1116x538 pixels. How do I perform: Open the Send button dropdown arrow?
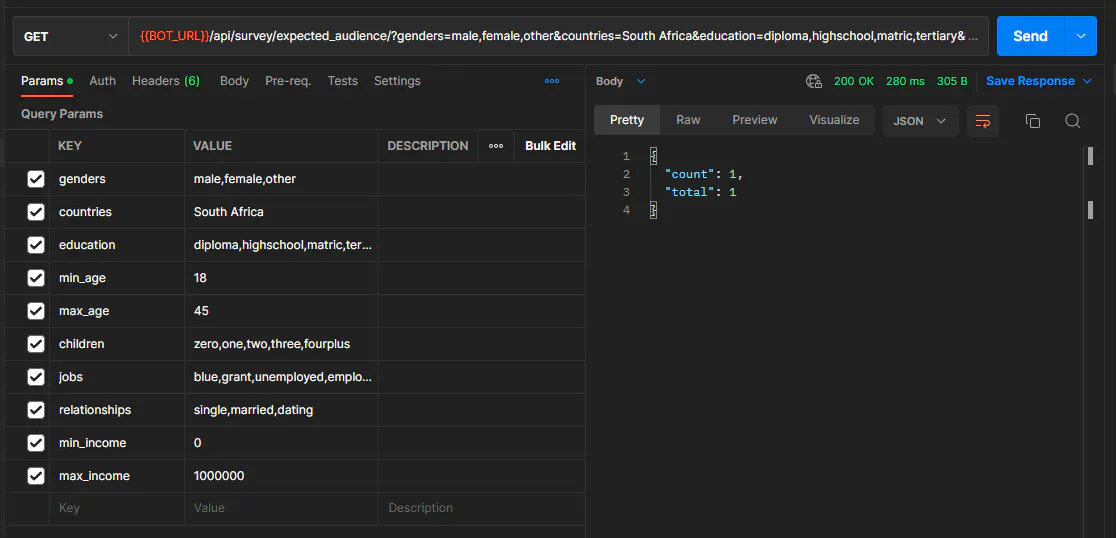1080,36
